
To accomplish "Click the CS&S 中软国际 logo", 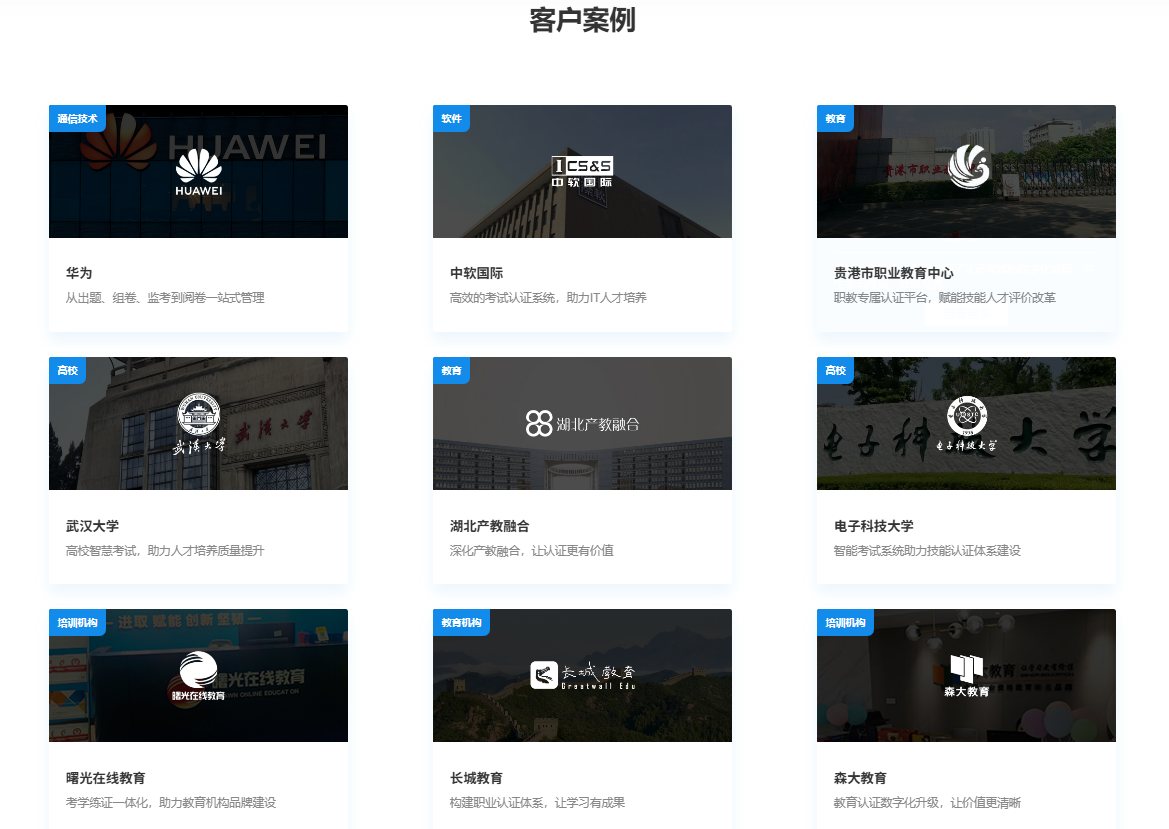I will [582, 171].
